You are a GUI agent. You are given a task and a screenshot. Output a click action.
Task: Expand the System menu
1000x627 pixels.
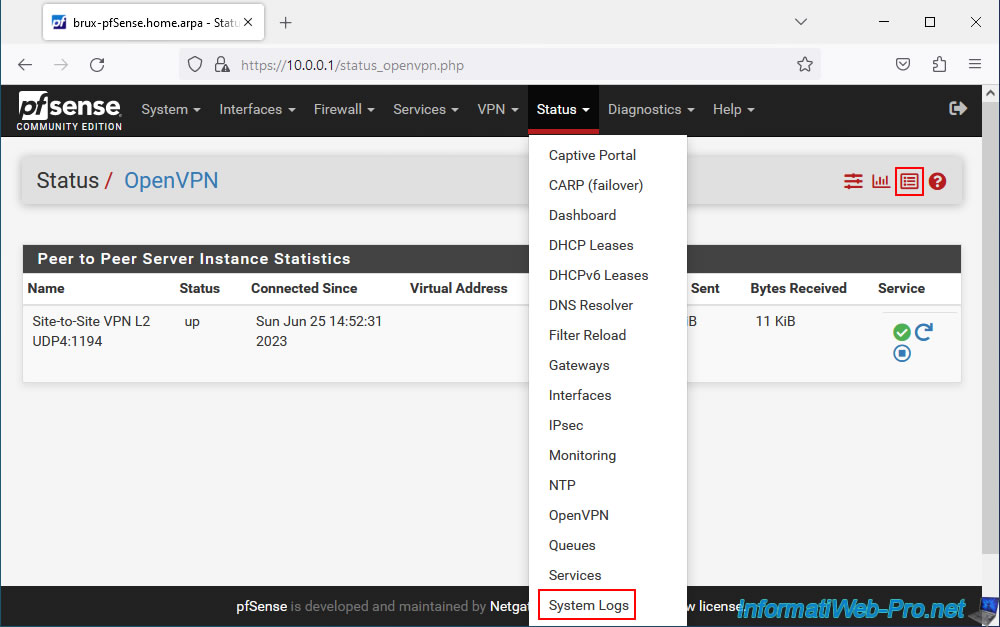click(171, 110)
